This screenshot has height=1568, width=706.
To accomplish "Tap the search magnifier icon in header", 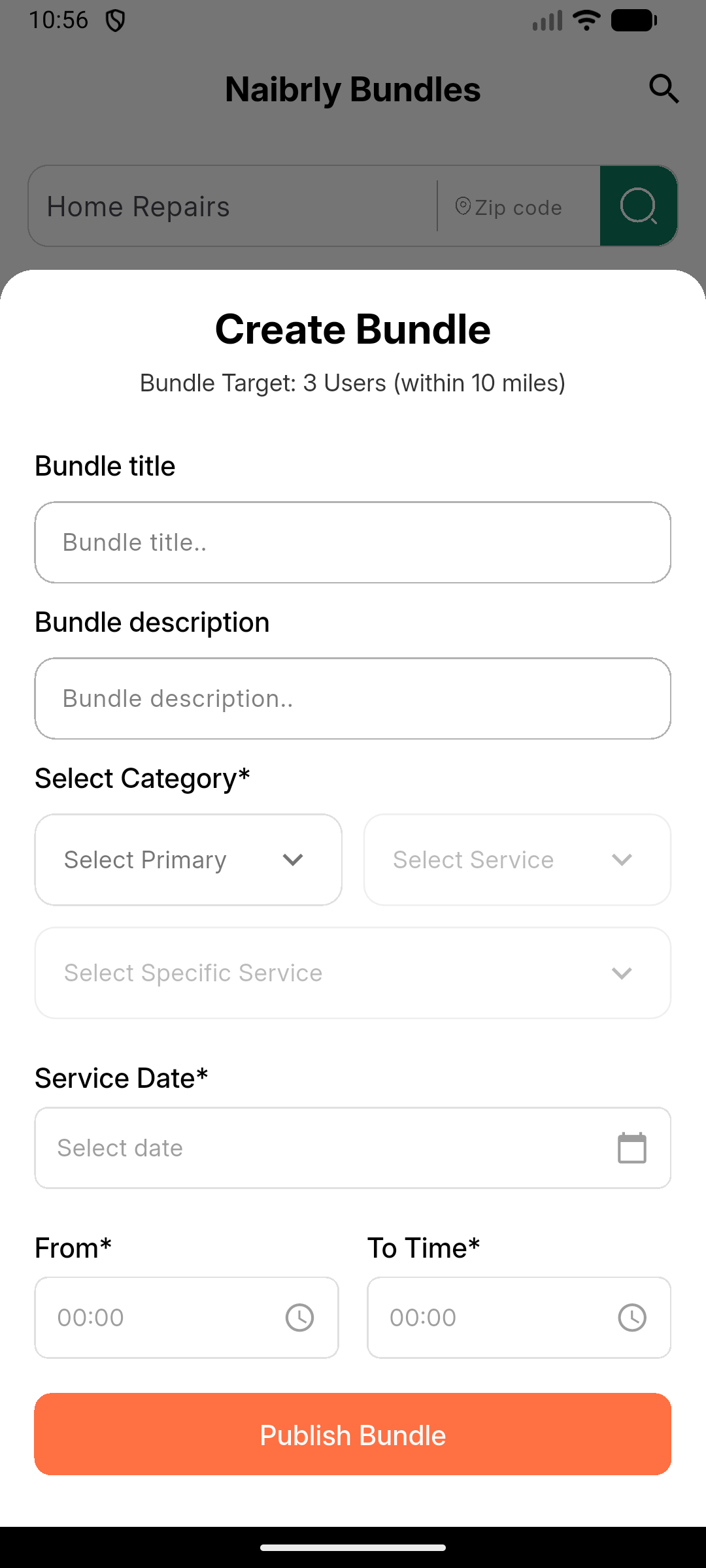I will tap(664, 89).
